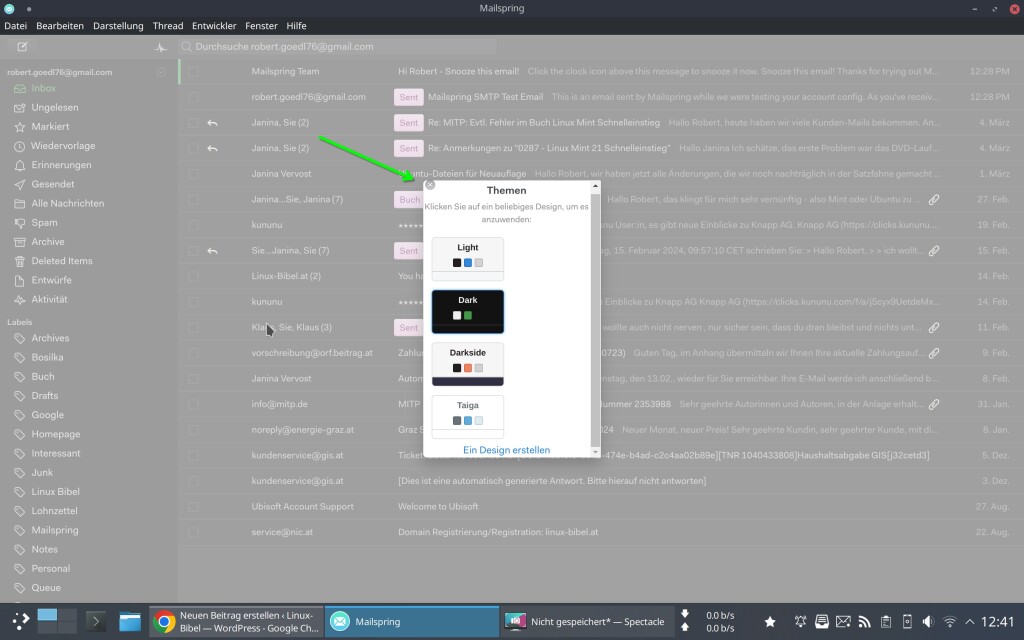Apply the Darkside theme

(468, 364)
